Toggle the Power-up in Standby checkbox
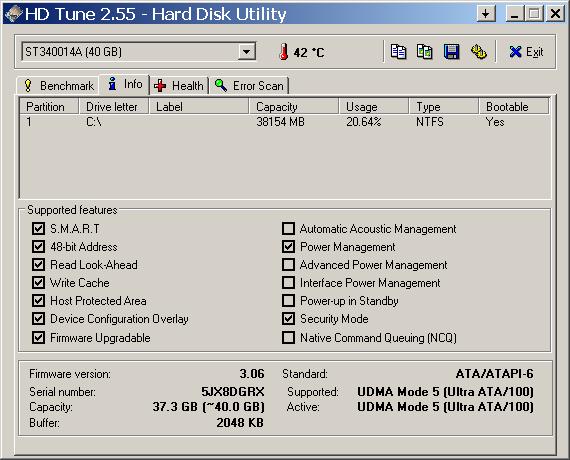This screenshot has width=570, height=460. pos(288,301)
